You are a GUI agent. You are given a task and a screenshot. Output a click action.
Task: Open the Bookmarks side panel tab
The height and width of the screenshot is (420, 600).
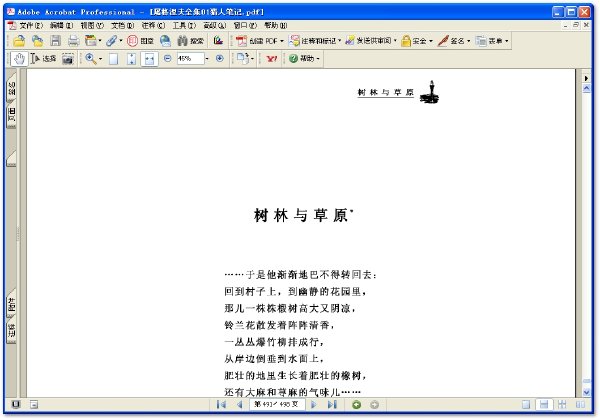pyautogui.click(x=11, y=88)
